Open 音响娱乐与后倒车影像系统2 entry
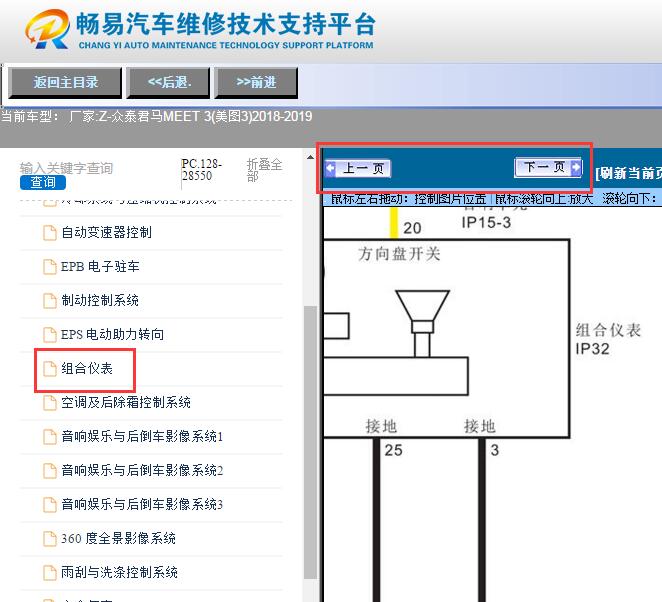This screenshot has width=662, height=602. tap(142, 471)
